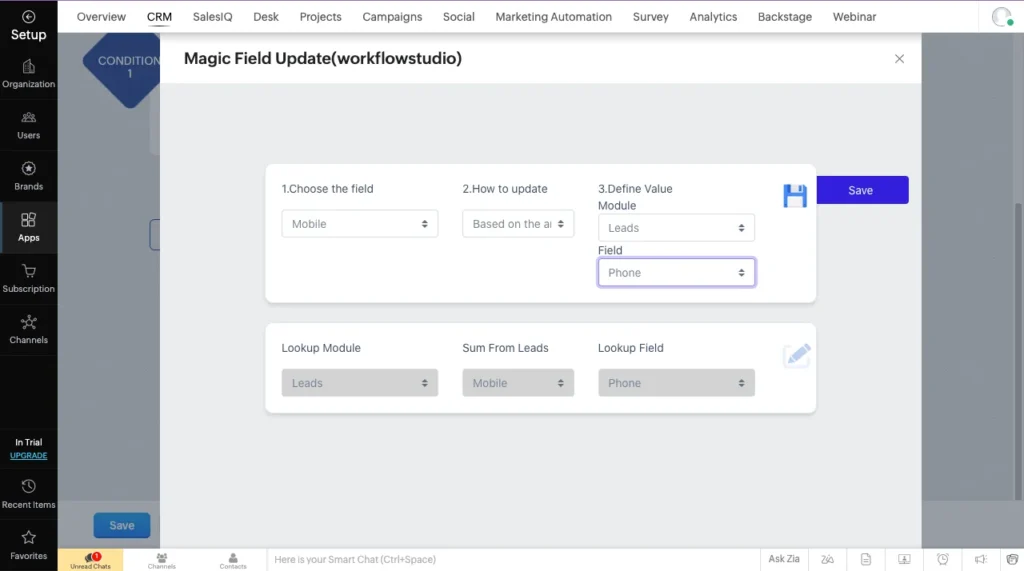1024x571 pixels.
Task: Open the How to update dropdown
Action: (518, 224)
